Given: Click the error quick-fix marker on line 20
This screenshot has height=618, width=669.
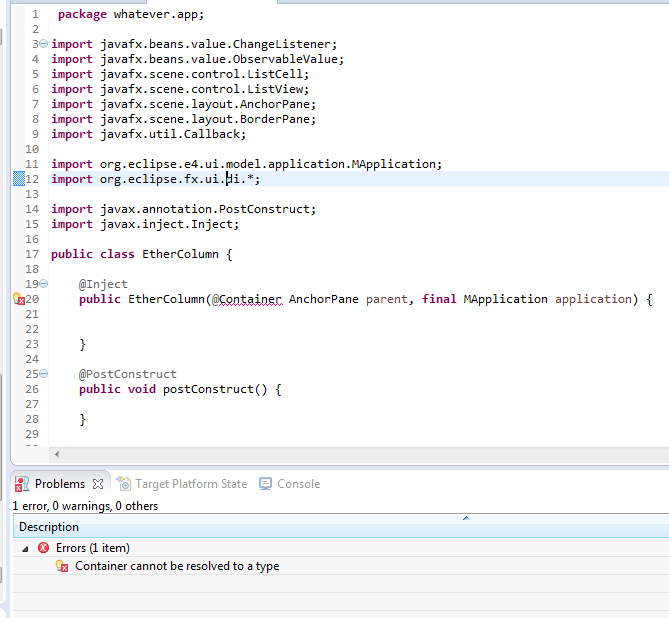Looking at the screenshot, I should coord(19,299).
